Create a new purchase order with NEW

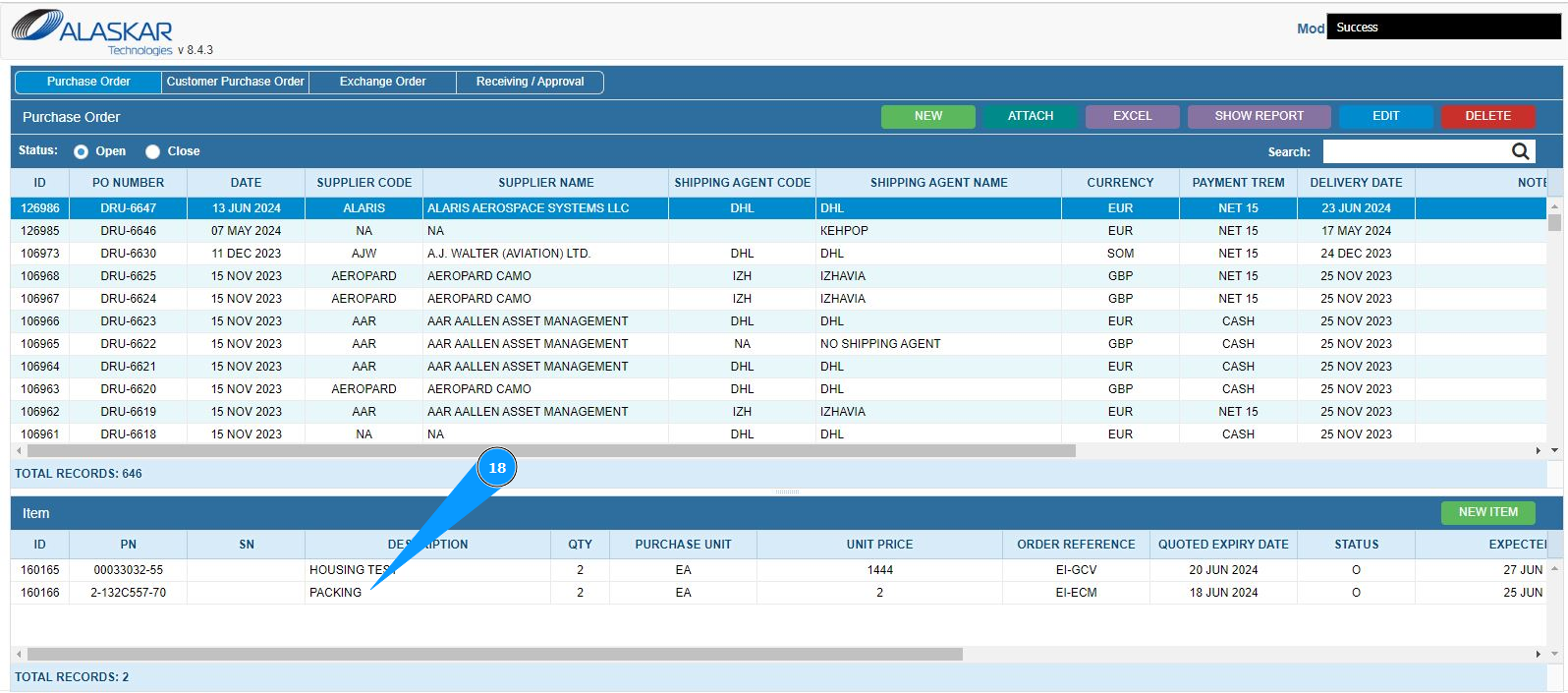tap(927, 116)
